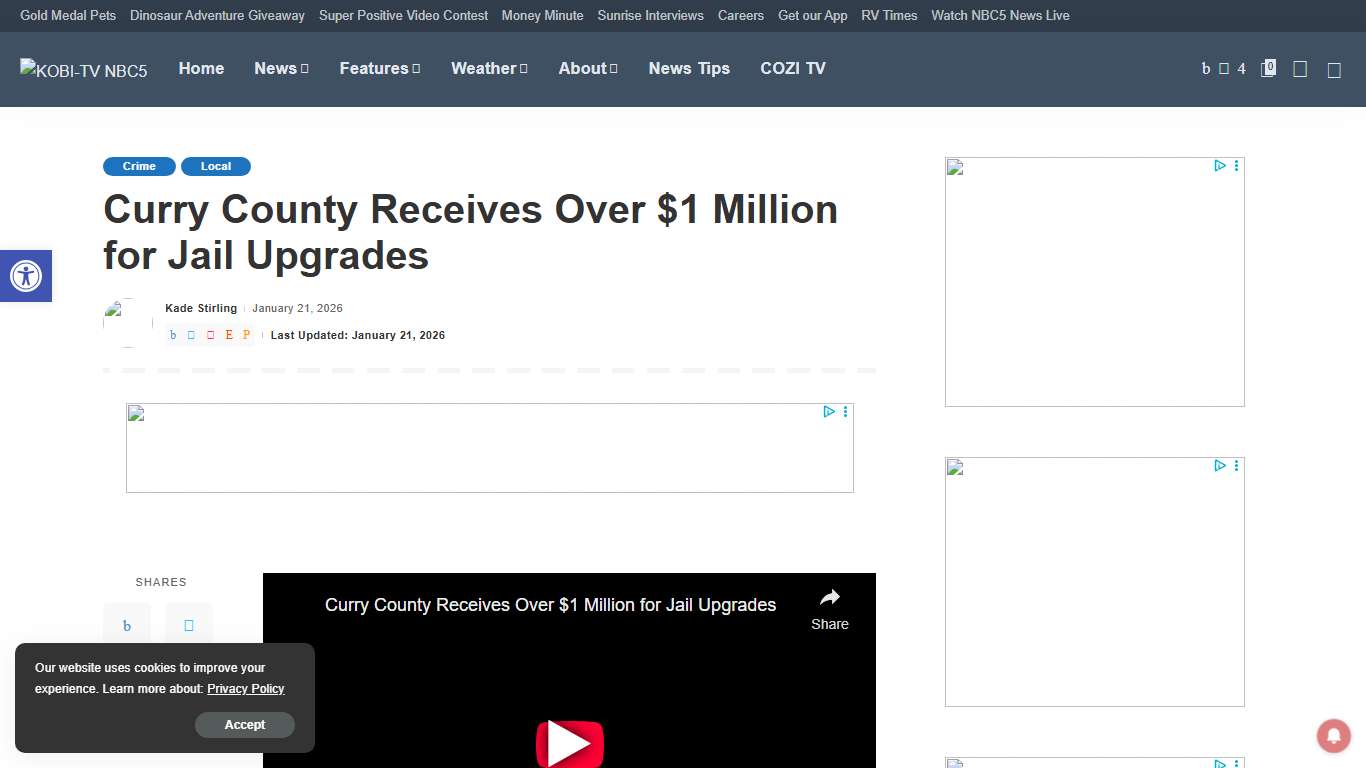Screen dimensions: 1366x768
Task: Share the article on Twitter
Action: [190, 335]
